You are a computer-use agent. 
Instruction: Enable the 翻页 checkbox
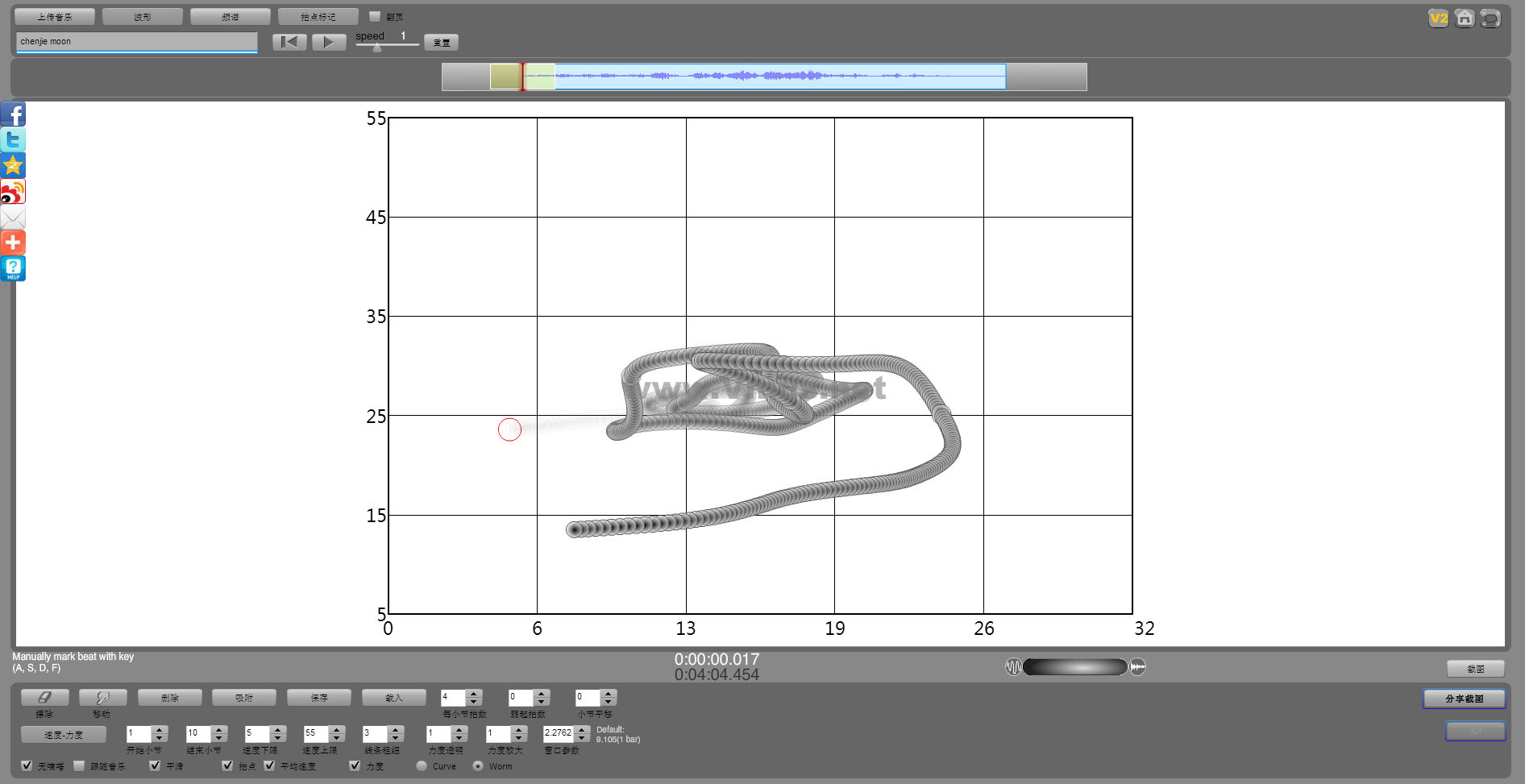point(375,16)
